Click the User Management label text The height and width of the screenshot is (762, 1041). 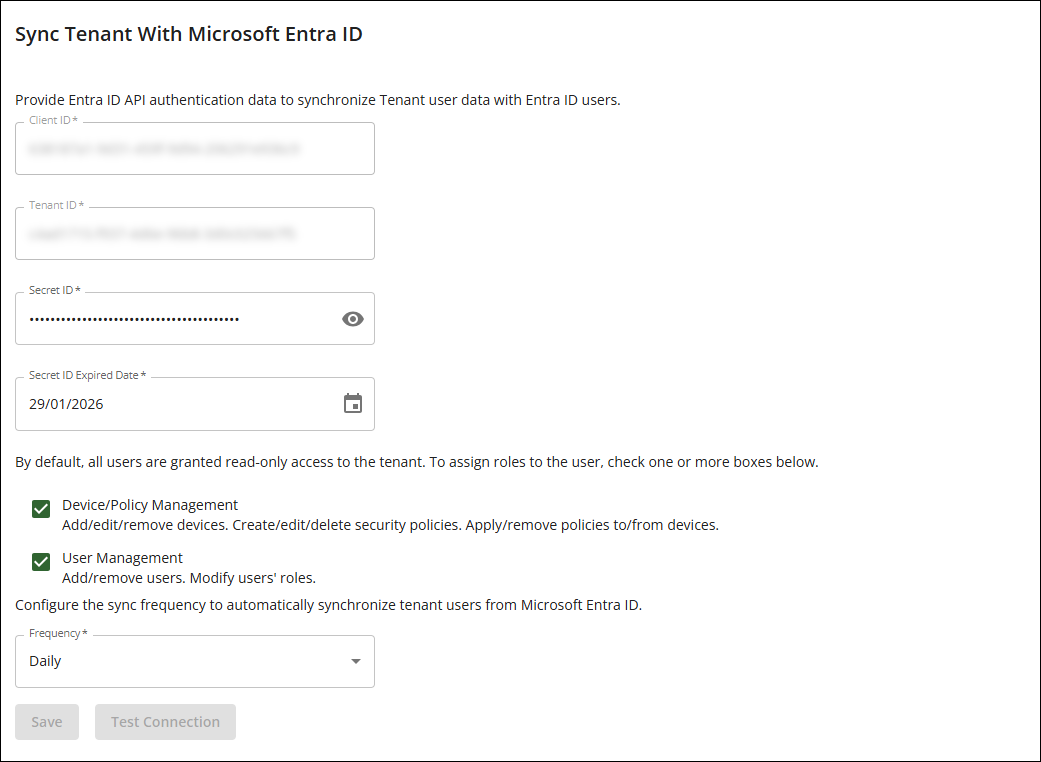[122, 558]
